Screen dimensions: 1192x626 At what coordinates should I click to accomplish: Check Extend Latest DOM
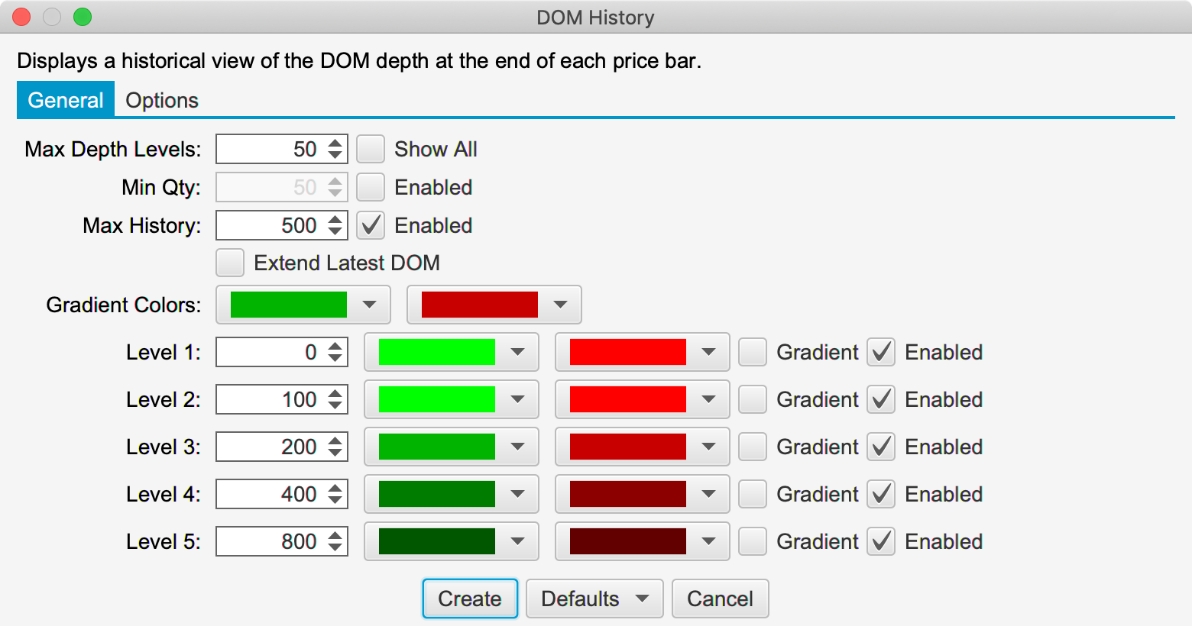click(230, 262)
